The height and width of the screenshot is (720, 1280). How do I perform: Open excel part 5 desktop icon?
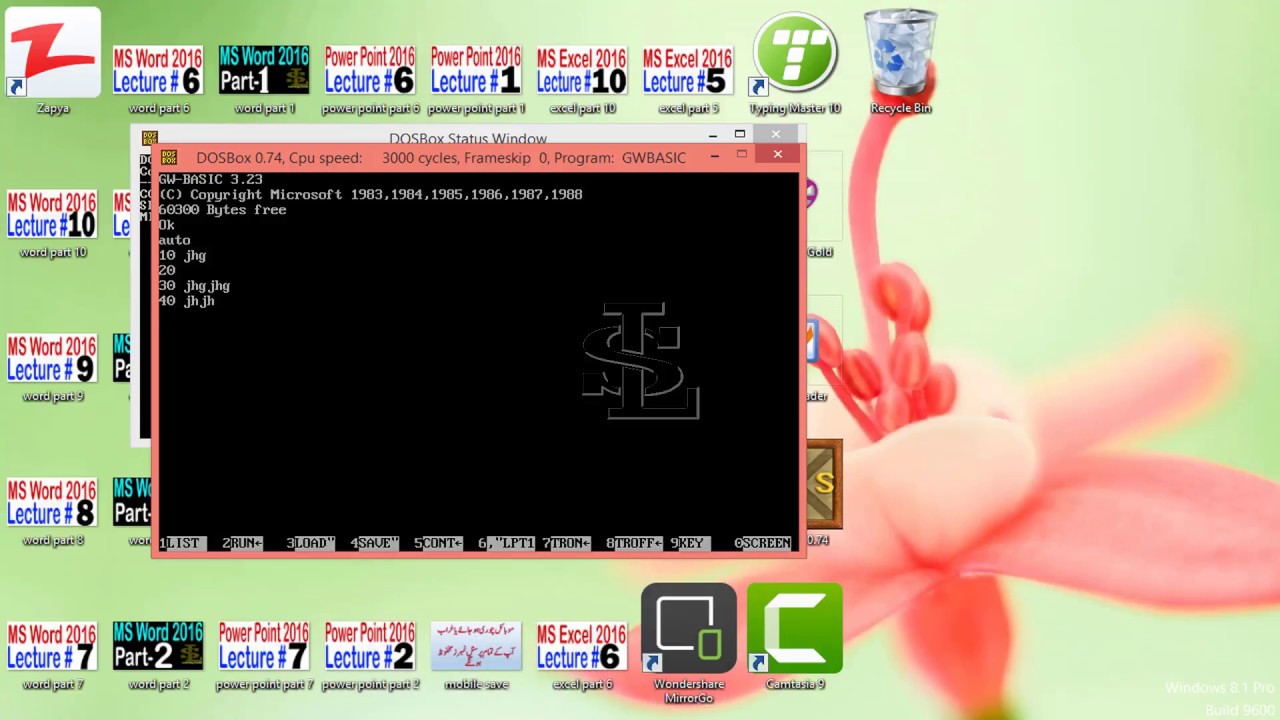coord(688,78)
